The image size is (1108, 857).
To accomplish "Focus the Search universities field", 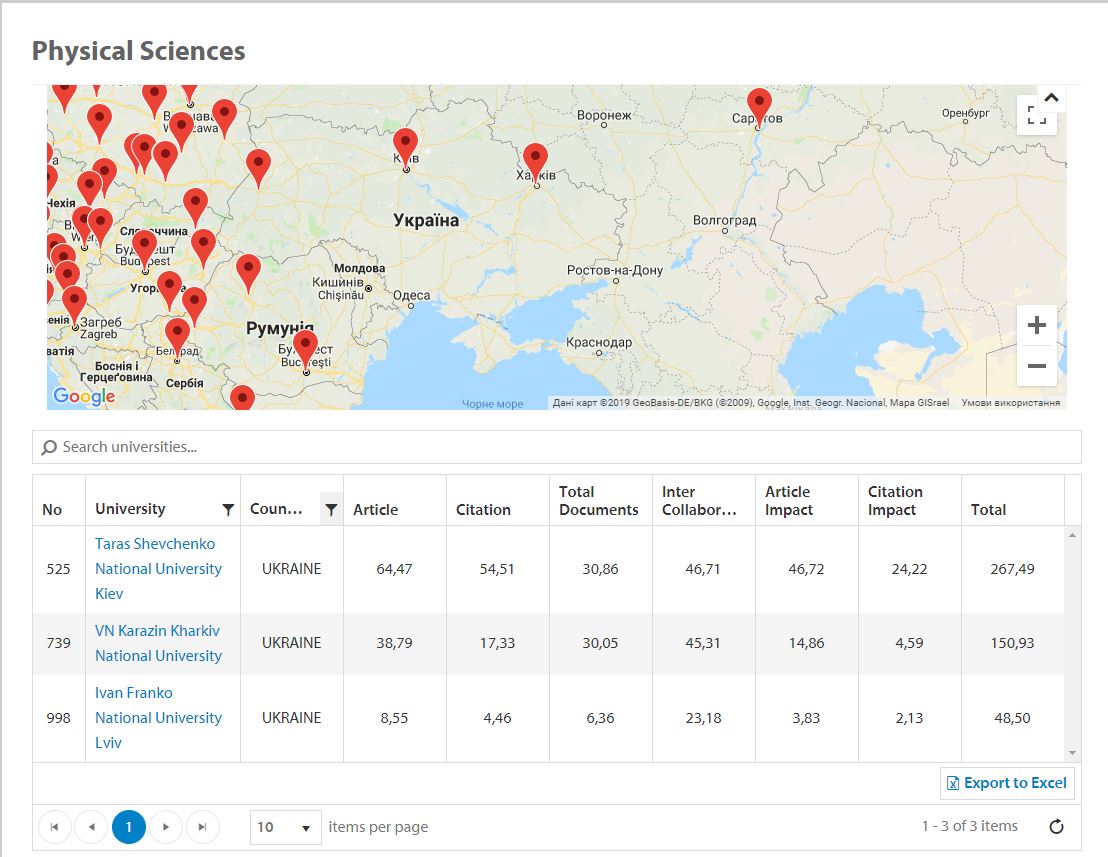I will point(557,447).
